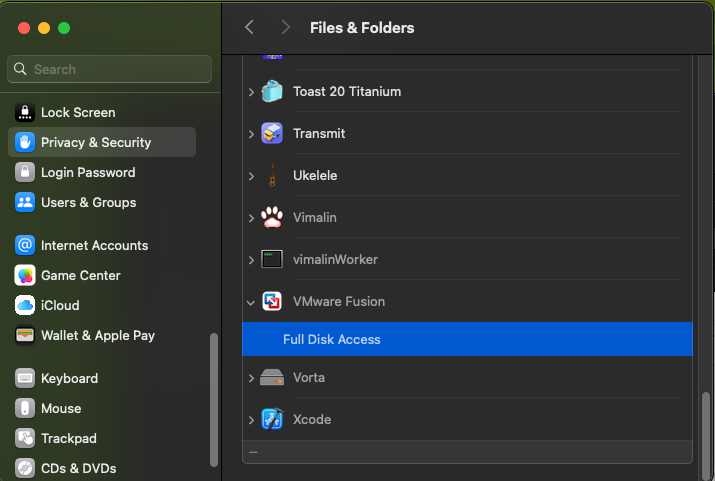
Task: Expand the Vimalin row chevron
Action: pos(251,218)
